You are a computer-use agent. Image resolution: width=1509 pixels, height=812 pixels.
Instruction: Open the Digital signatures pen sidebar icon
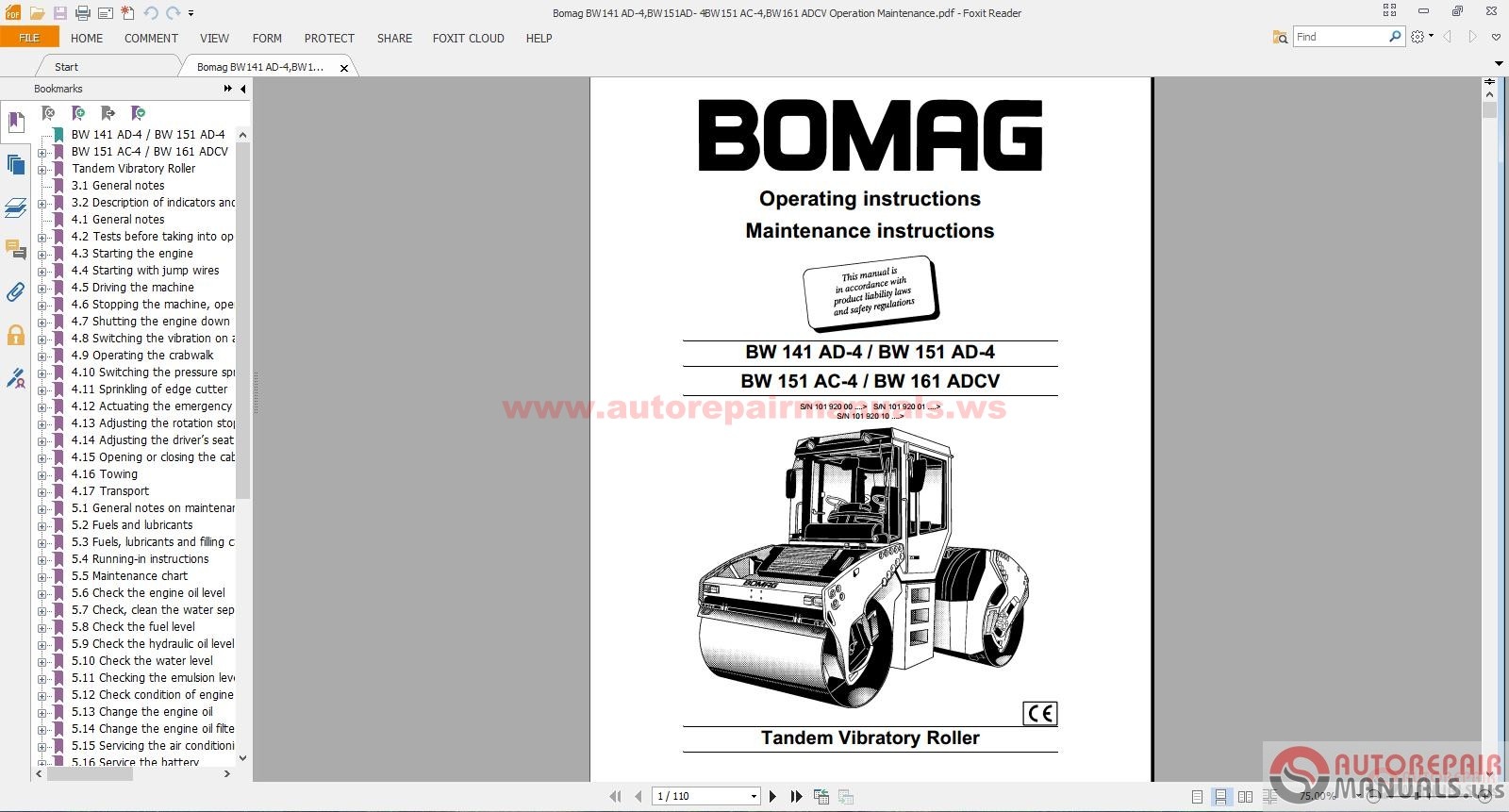tap(16, 378)
